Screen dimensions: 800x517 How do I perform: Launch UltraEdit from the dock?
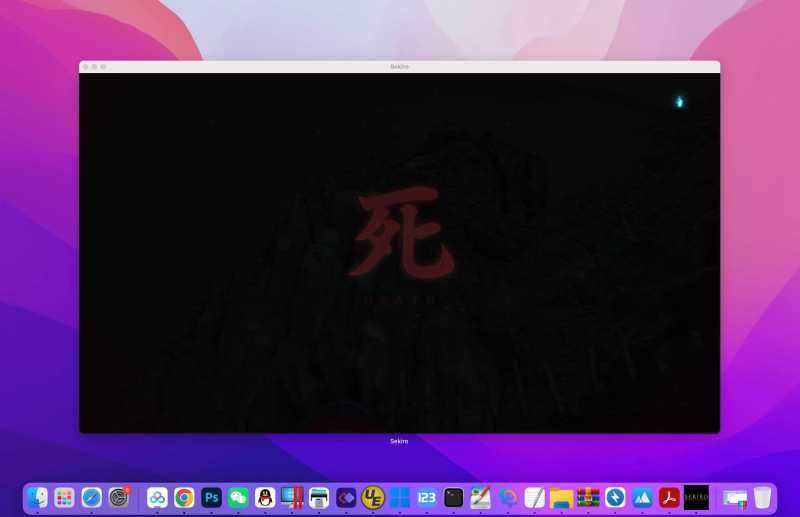373,498
